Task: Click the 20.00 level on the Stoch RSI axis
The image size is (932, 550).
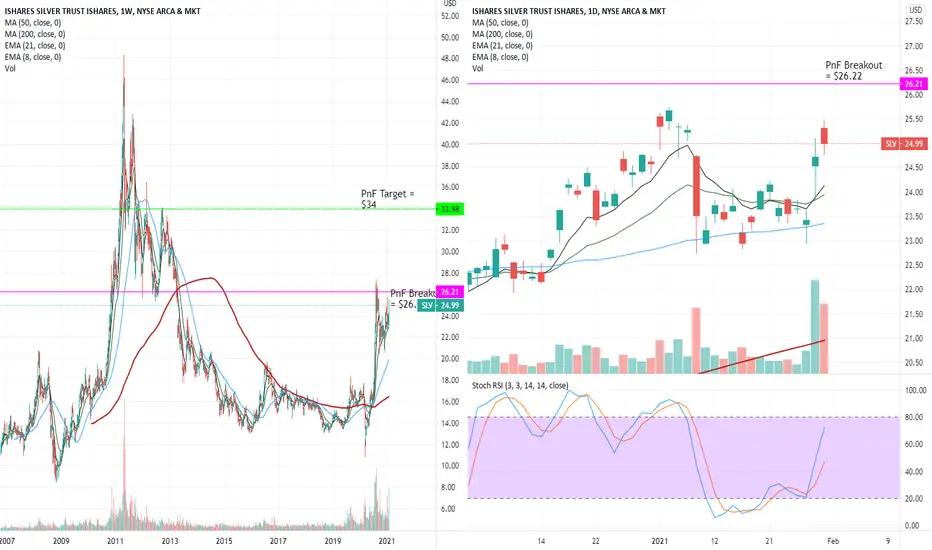Action: coord(915,499)
